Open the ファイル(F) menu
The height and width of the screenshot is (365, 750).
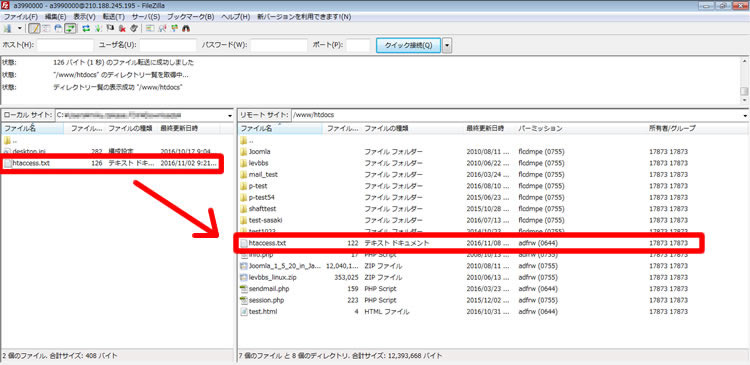coord(20,17)
